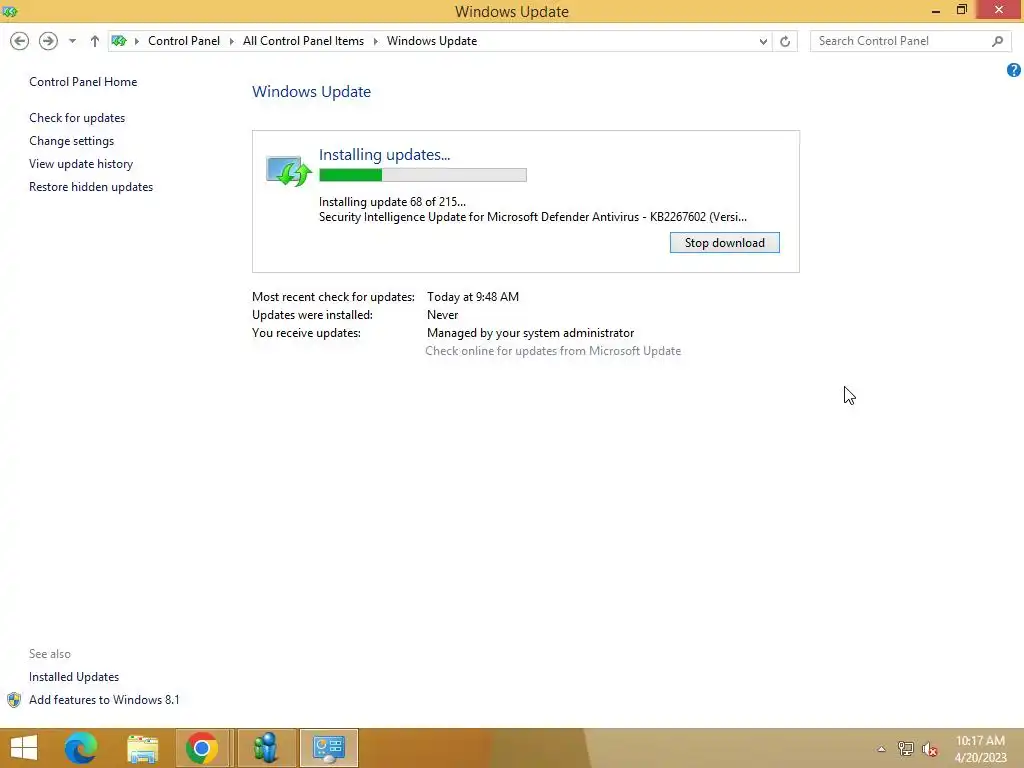Expand the chevron after Control Panel breadcrumb
The image size is (1024, 768).
click(x=231, y=41)
